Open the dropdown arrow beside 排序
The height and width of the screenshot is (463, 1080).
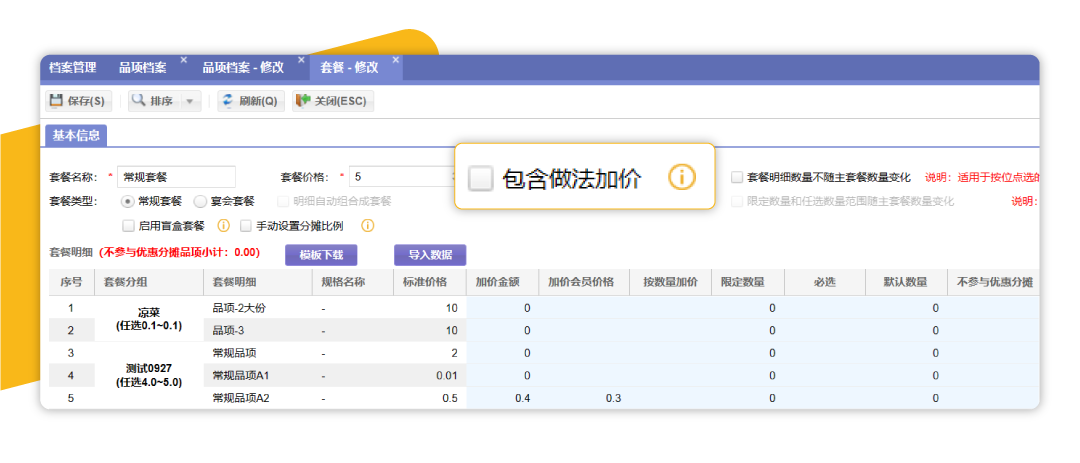click(x=191, y=101)
